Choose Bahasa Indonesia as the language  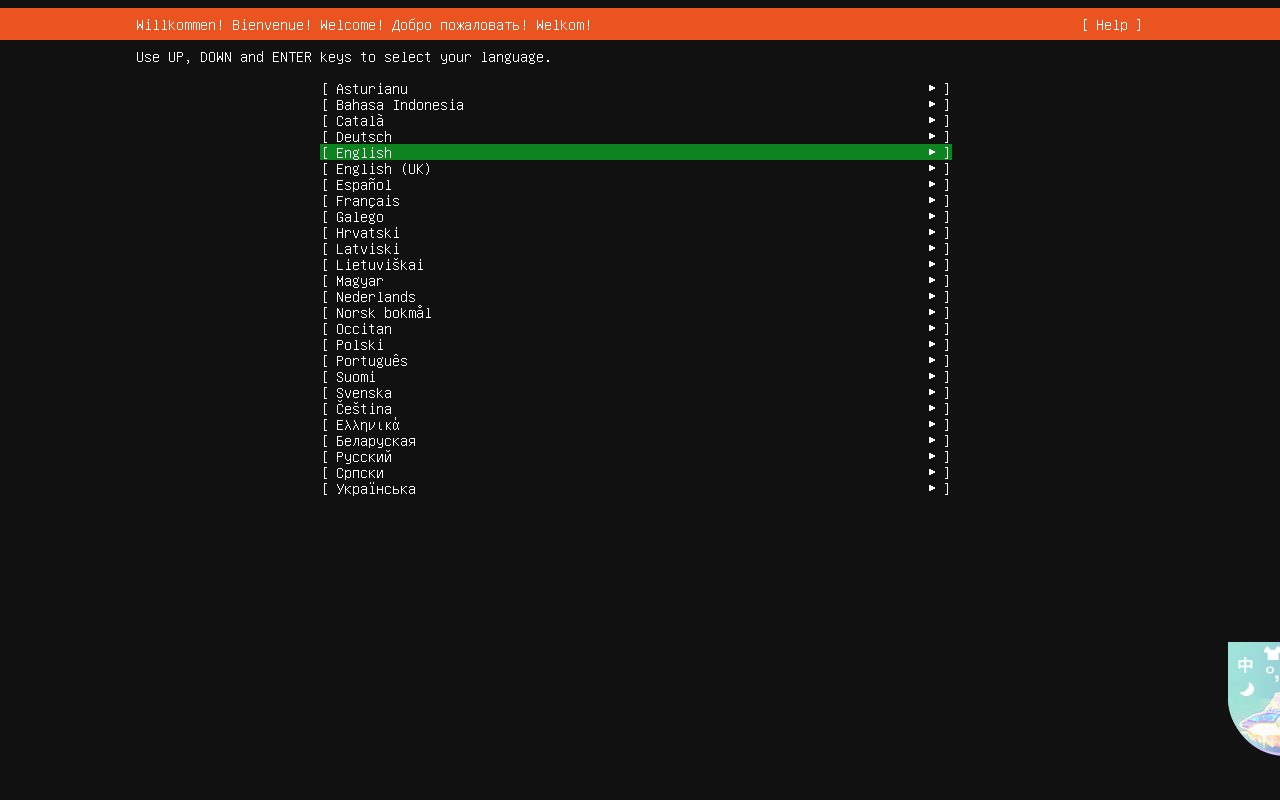coord(399,105)
